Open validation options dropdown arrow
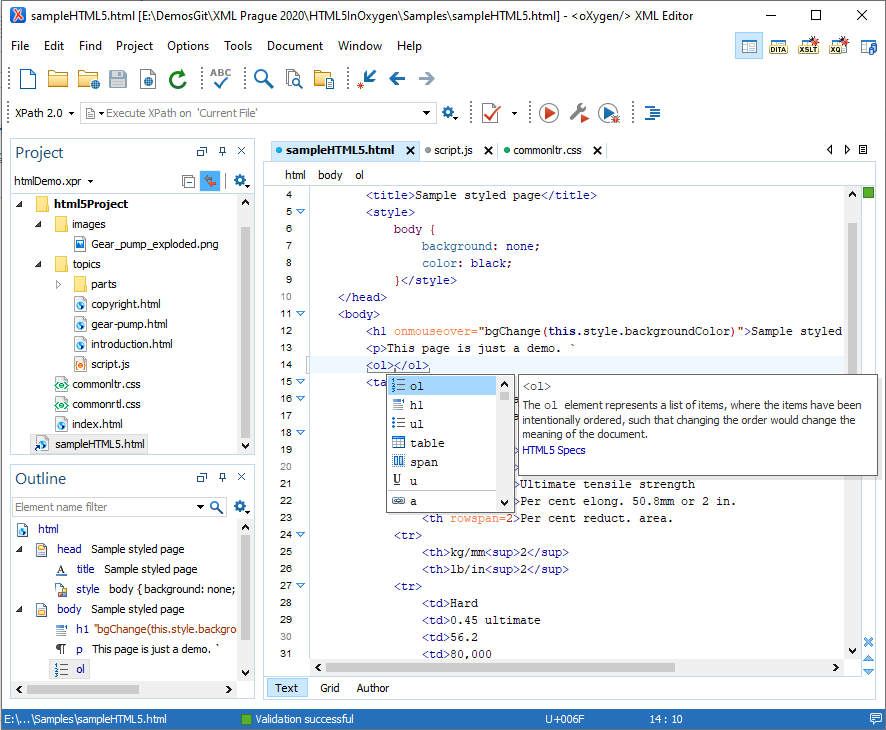The width and height of the screenshot is (886, 730). pyautogui.click(x=514, y=113)
